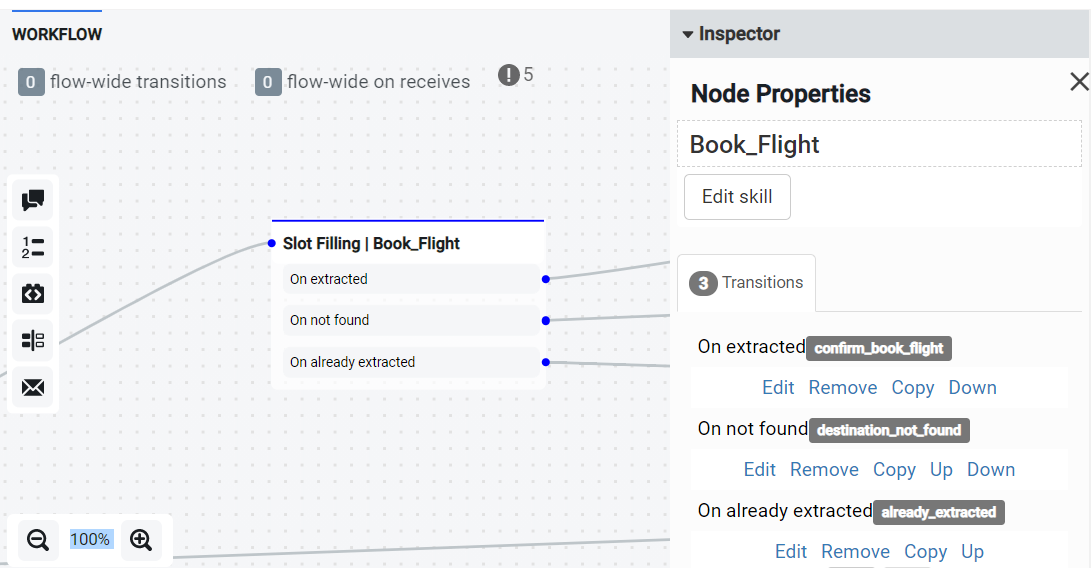Edit the On extracted transition

tap(778, 388)
